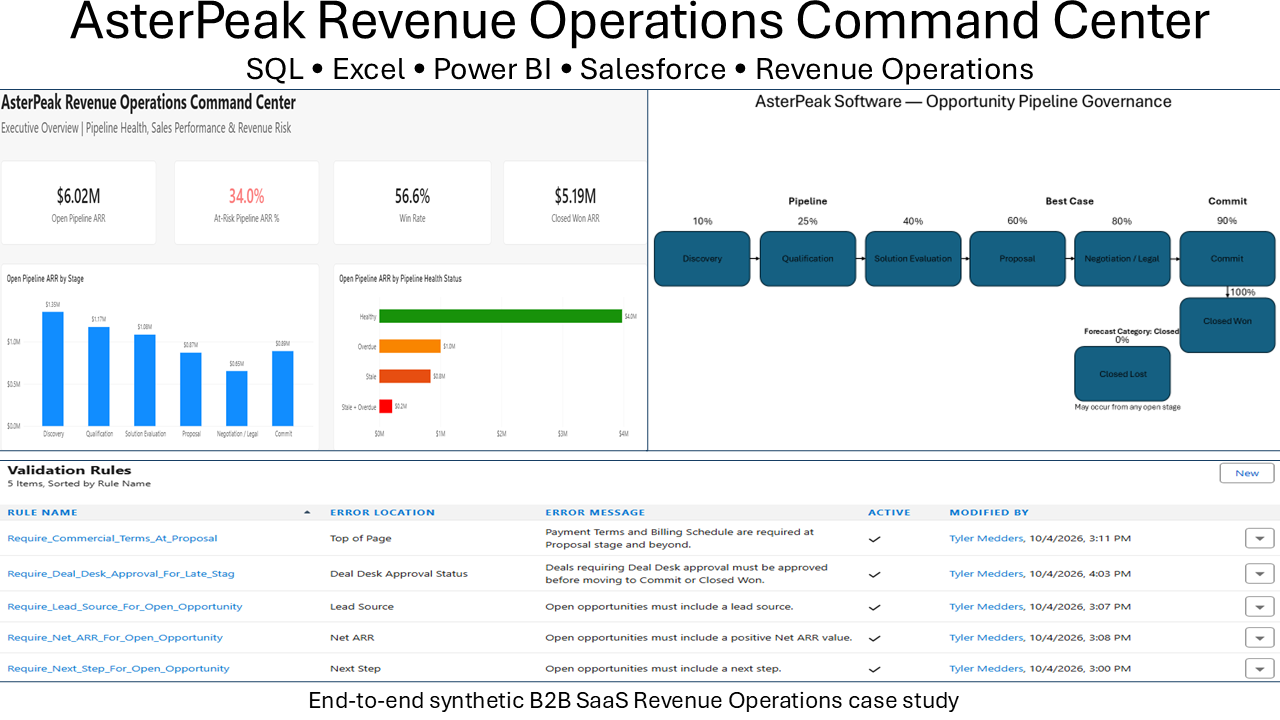
Task: Expand actions for Require_Lead_Source_For_Open_Opportunity
Action: click(1260, 607)
